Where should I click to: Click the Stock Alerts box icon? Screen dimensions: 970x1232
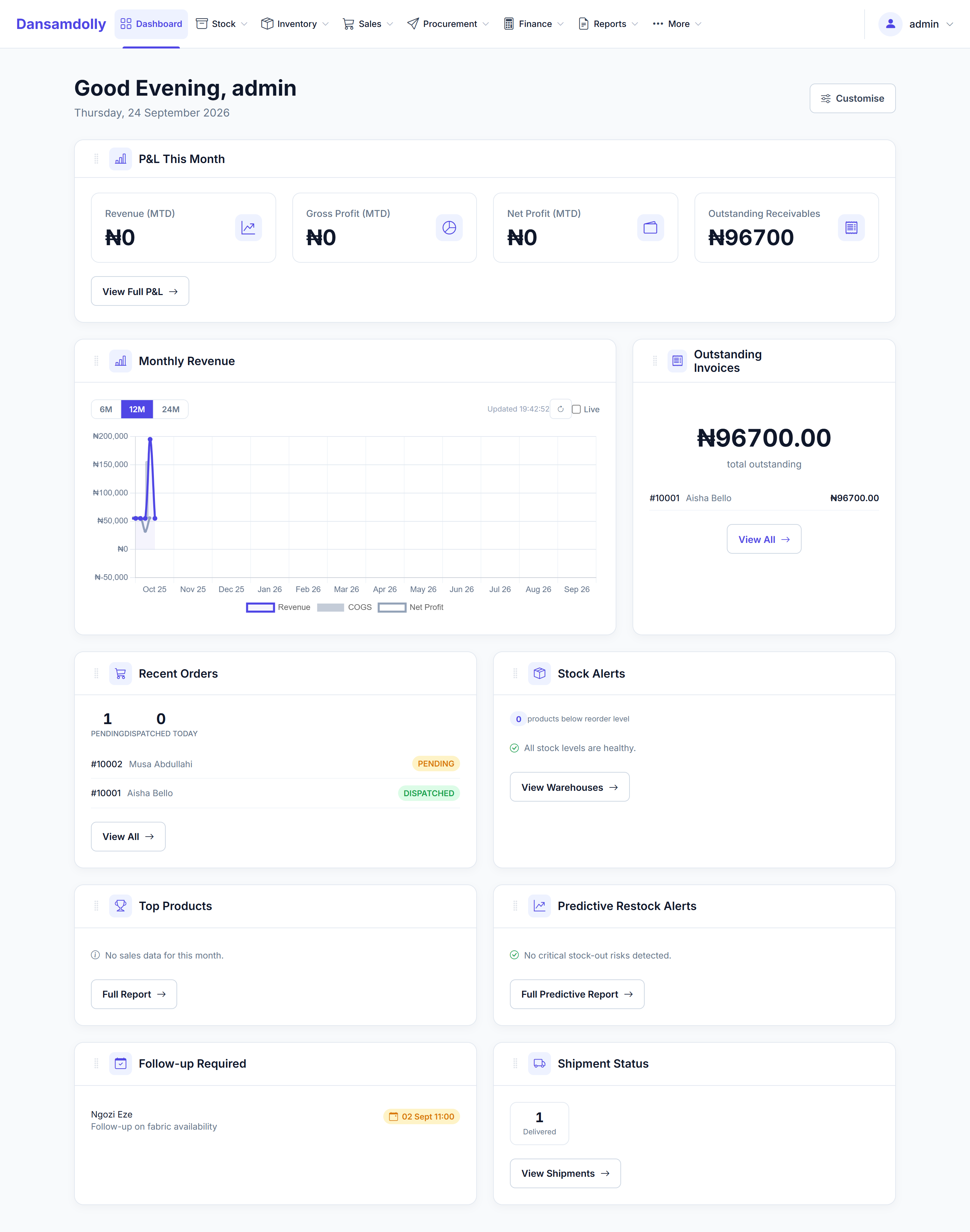pos(540,673)
